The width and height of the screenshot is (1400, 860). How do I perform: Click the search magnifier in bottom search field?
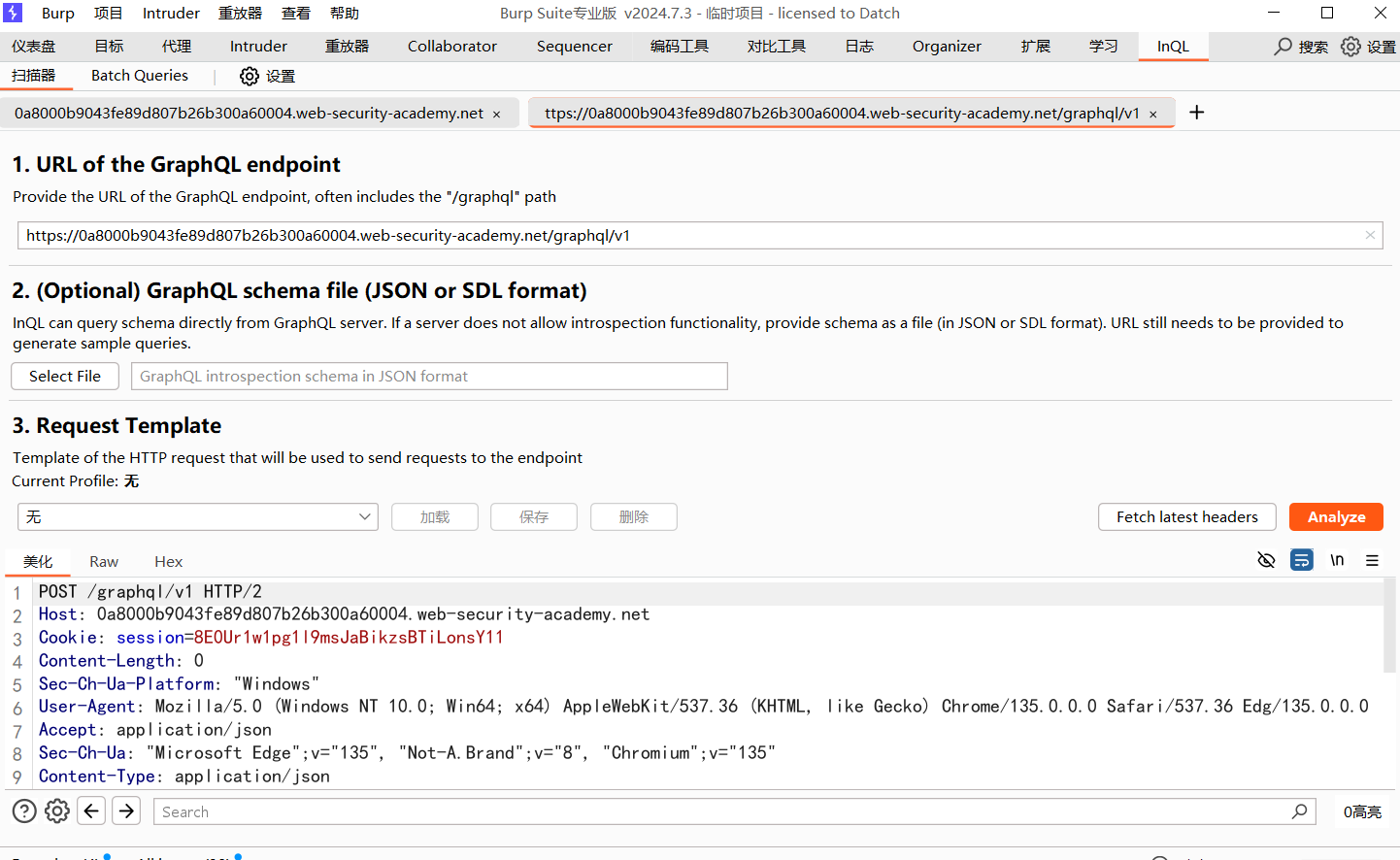pos(1299,810)
